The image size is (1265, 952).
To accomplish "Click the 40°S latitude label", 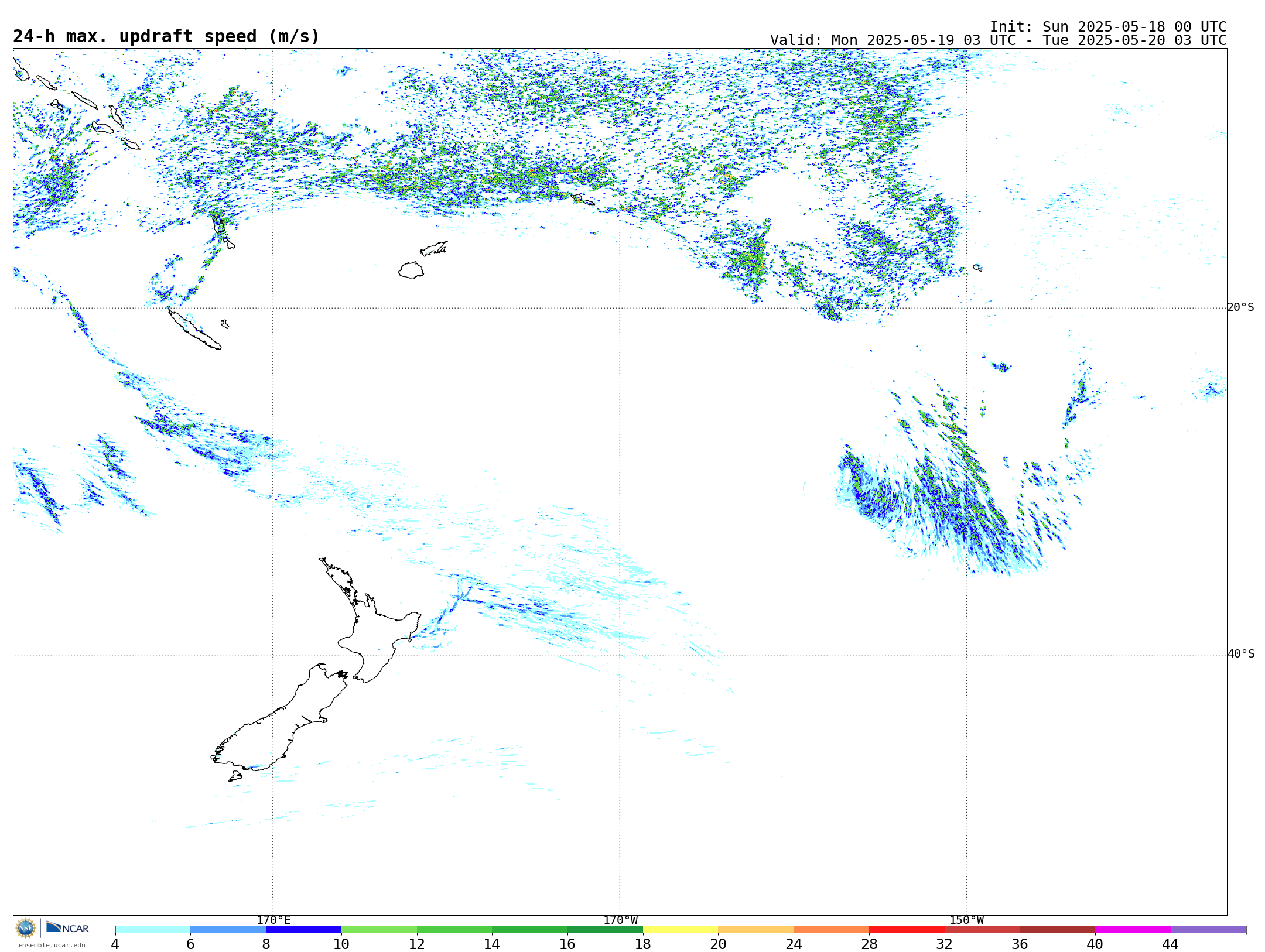I will (x=1241, y=654).
